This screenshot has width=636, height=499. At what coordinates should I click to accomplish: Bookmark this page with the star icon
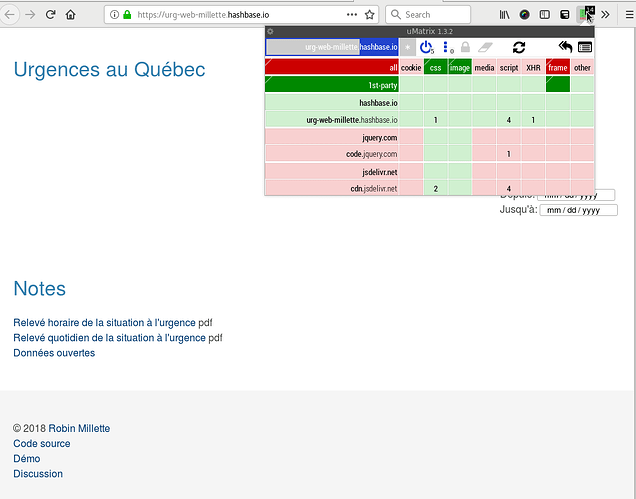[369, 15]
